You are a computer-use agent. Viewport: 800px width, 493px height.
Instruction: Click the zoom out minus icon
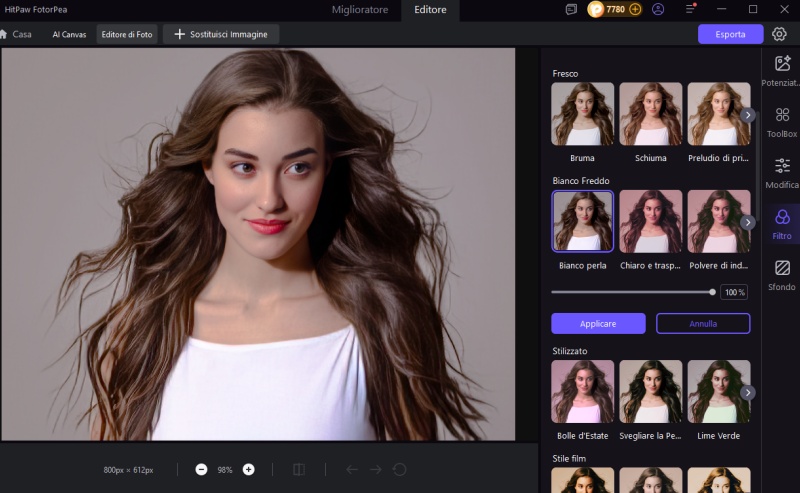201,469
